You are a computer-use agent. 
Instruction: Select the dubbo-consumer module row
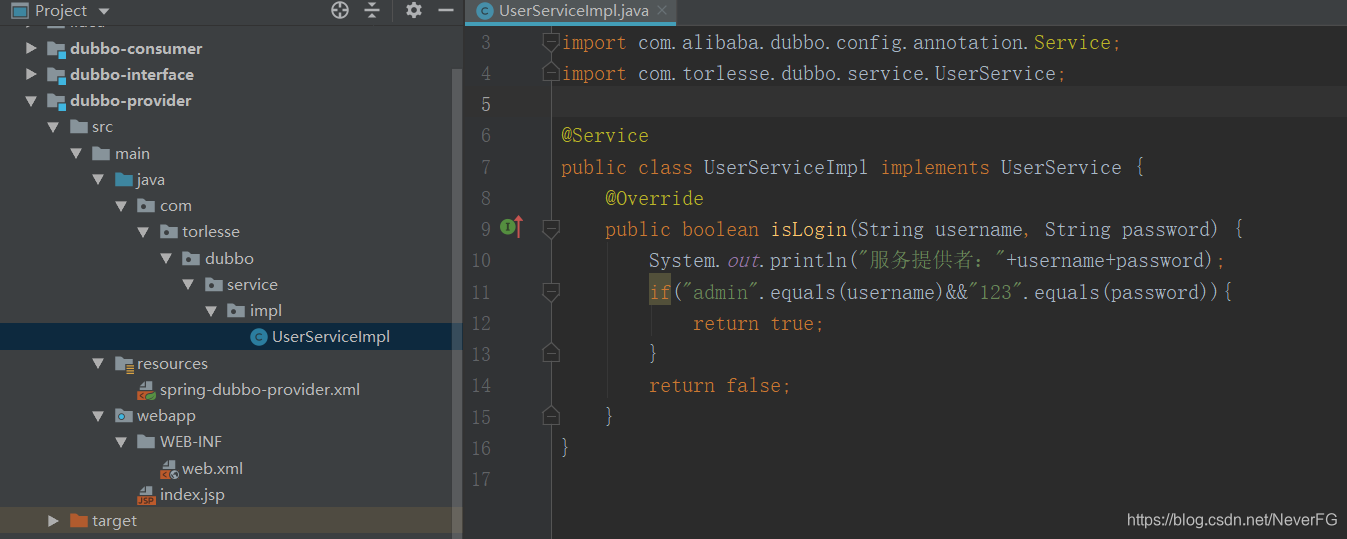225,48
